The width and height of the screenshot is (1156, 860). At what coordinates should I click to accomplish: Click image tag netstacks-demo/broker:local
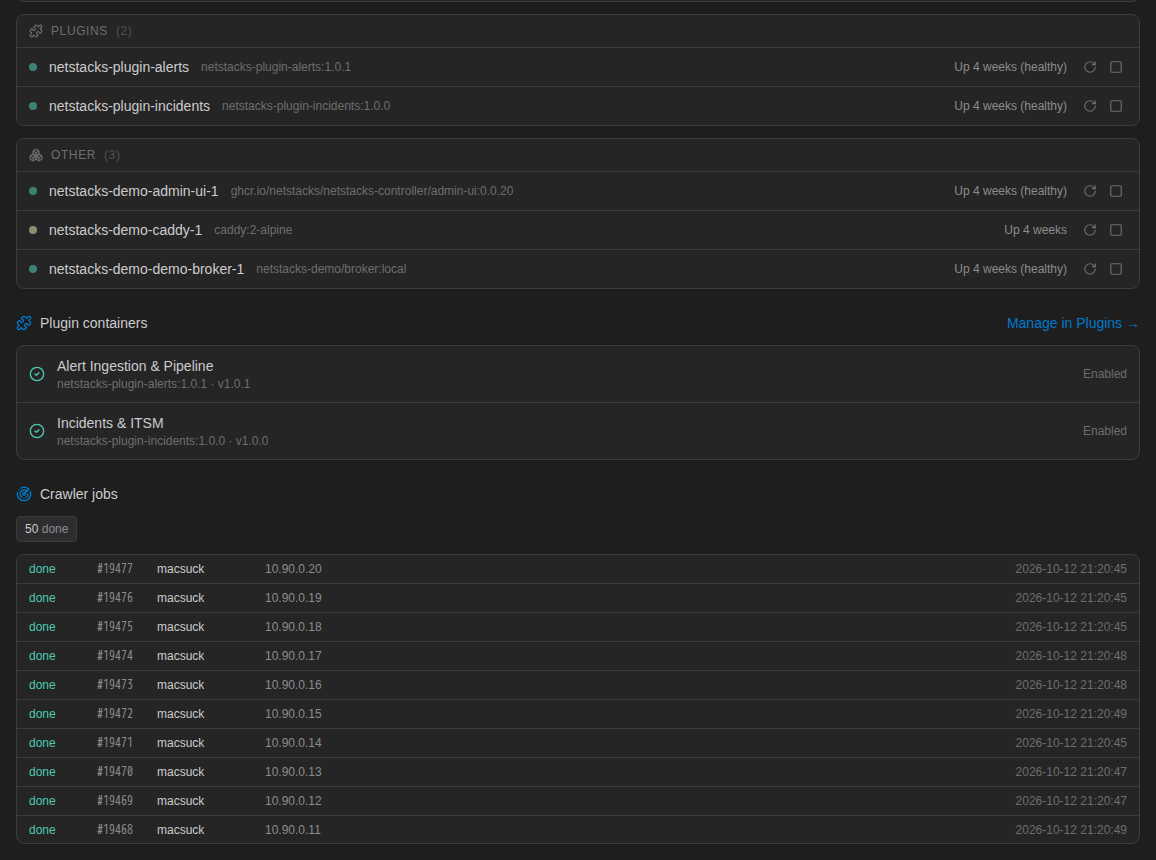[x=331, y=269]
